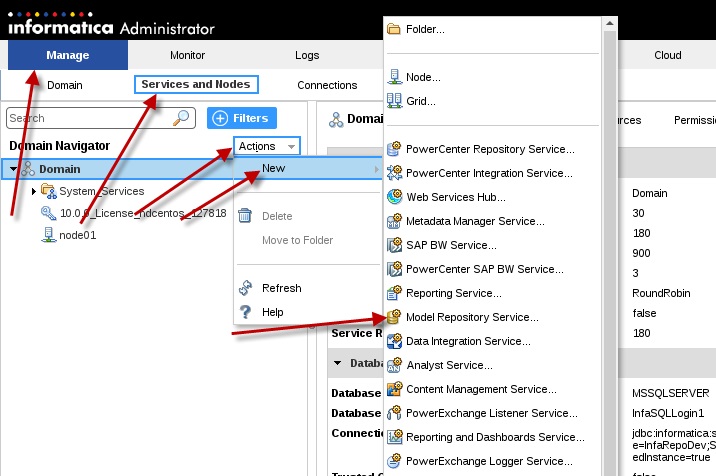Screen dimensions: 716x476
Task: Choose New in Actions menu
Action: click(308, 168)
